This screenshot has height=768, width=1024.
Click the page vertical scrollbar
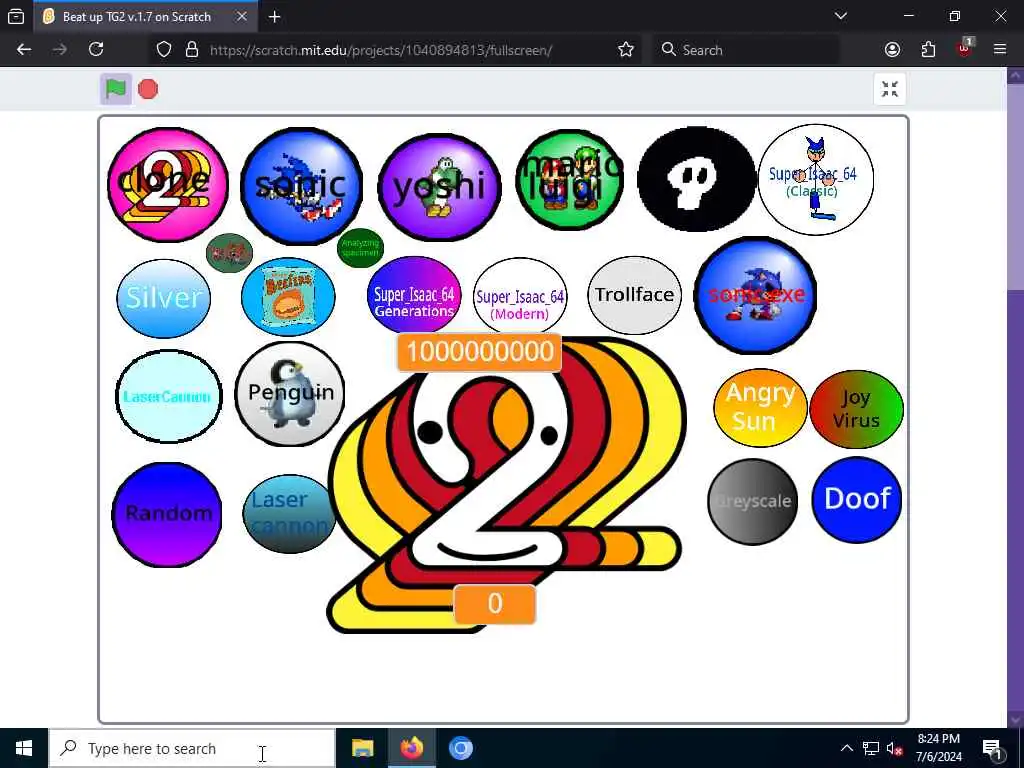pos(1015,396)
